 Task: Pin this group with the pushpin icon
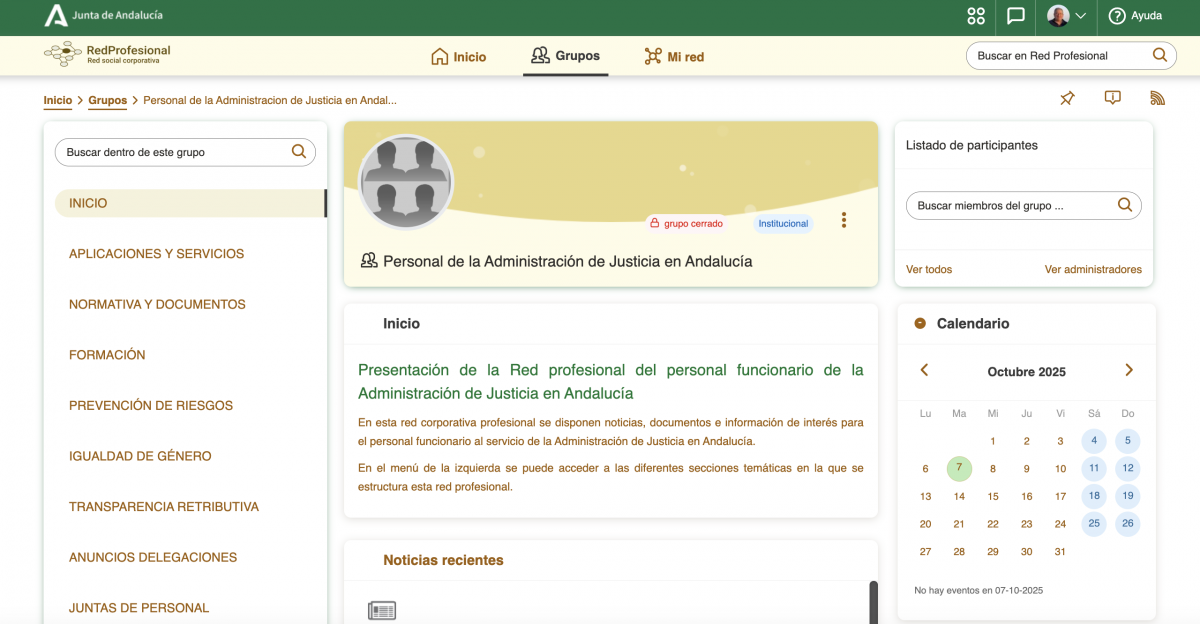[x=1067, y=98]
